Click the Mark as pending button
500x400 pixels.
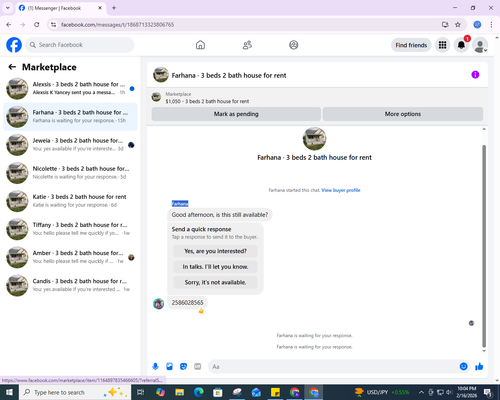236,114
